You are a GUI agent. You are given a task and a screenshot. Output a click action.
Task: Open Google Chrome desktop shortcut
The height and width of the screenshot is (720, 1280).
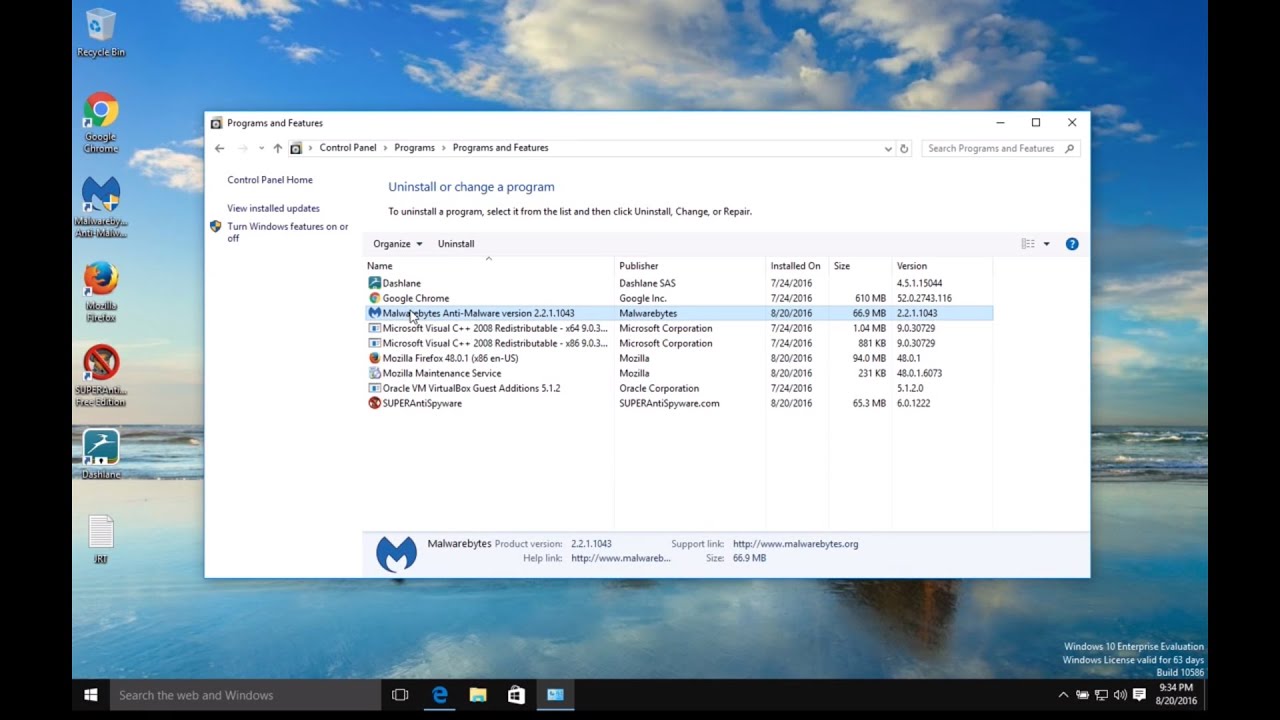point(101,123)
